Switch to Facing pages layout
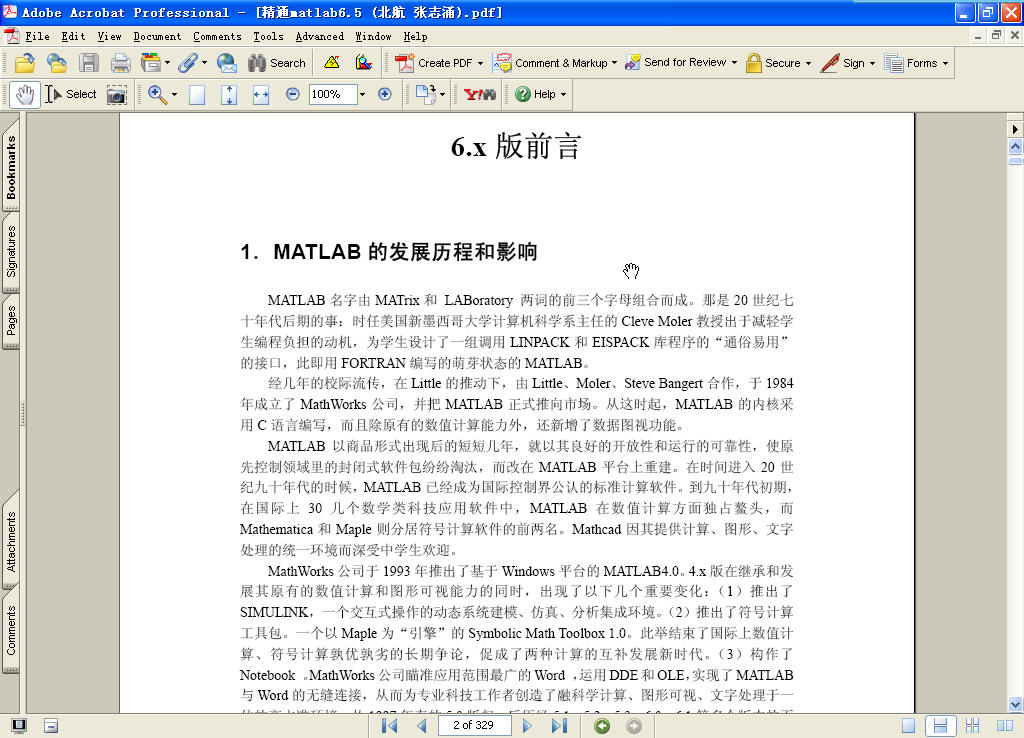The image size is (1024, 738). tap(1005, 726)
